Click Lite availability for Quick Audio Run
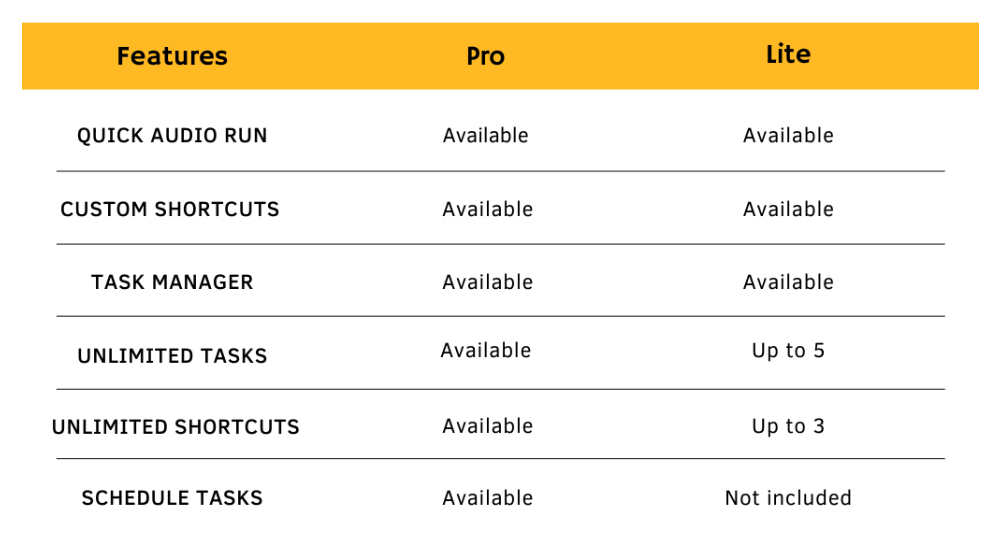Image resolution: width=1000 pixels, height=535 pixels. click(788, 136)
